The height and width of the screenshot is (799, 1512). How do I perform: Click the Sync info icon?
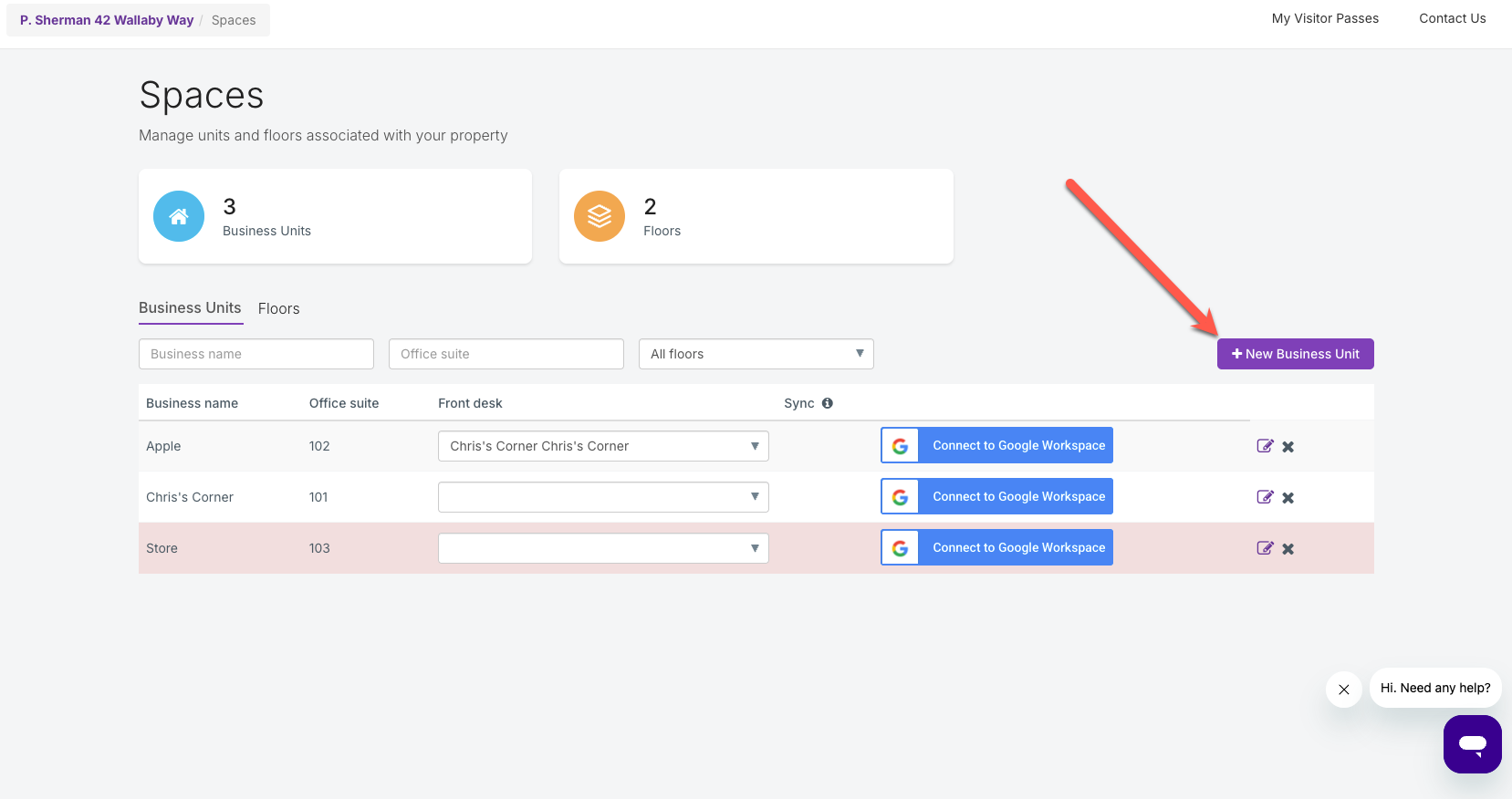[x=827, y=403]
